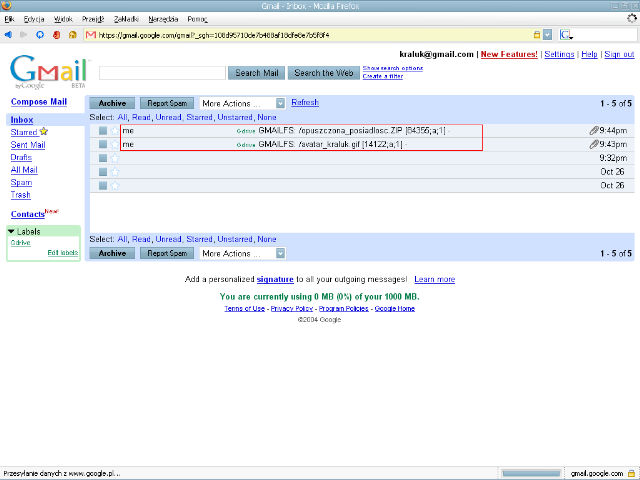Click the Refresh link
This screenshot has height=480, width=640.
[x=305, y=102]
